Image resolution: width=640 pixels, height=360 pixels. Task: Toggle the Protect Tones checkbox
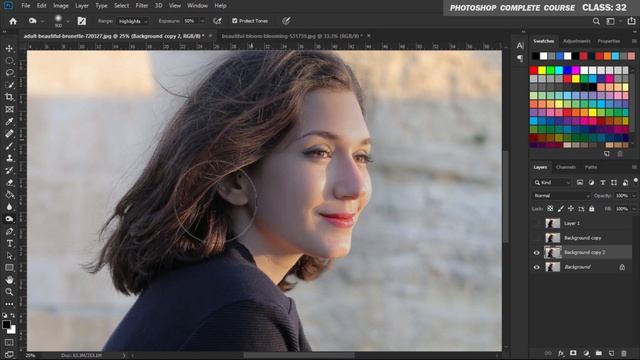click(x=235, y=21)
